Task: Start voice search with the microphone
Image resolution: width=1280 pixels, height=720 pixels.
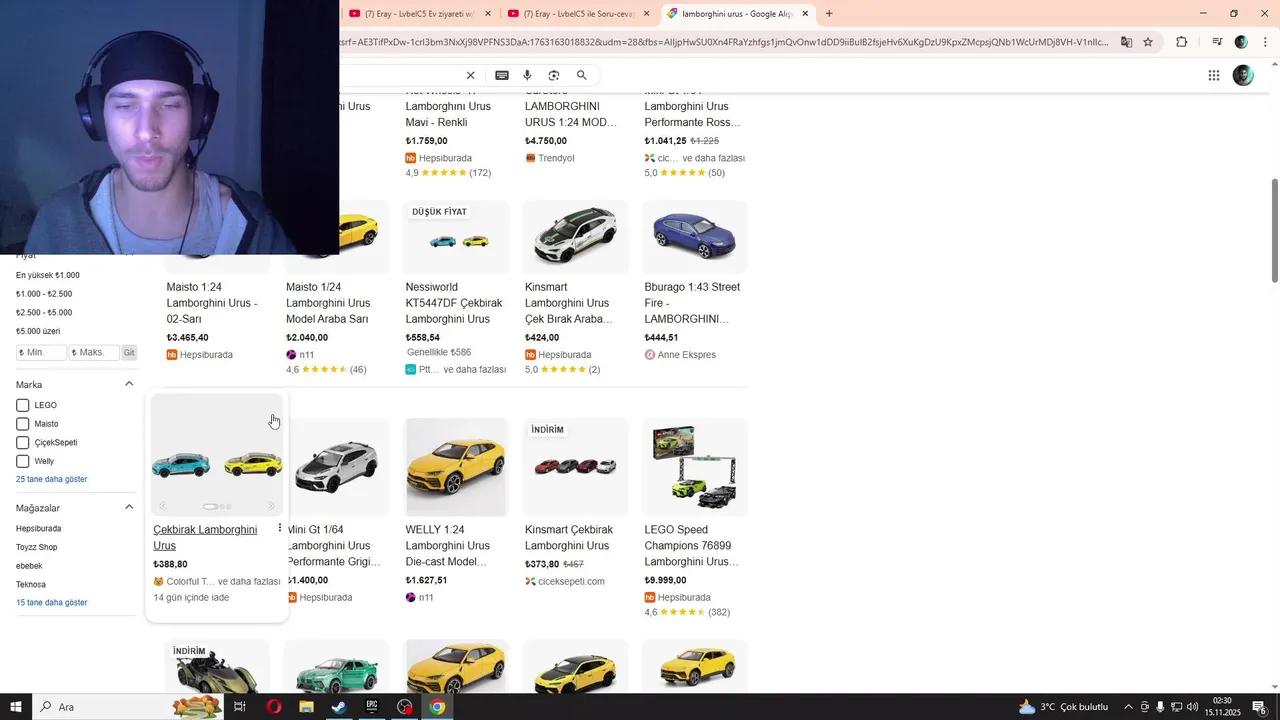Action: click(x=527, y=76)
